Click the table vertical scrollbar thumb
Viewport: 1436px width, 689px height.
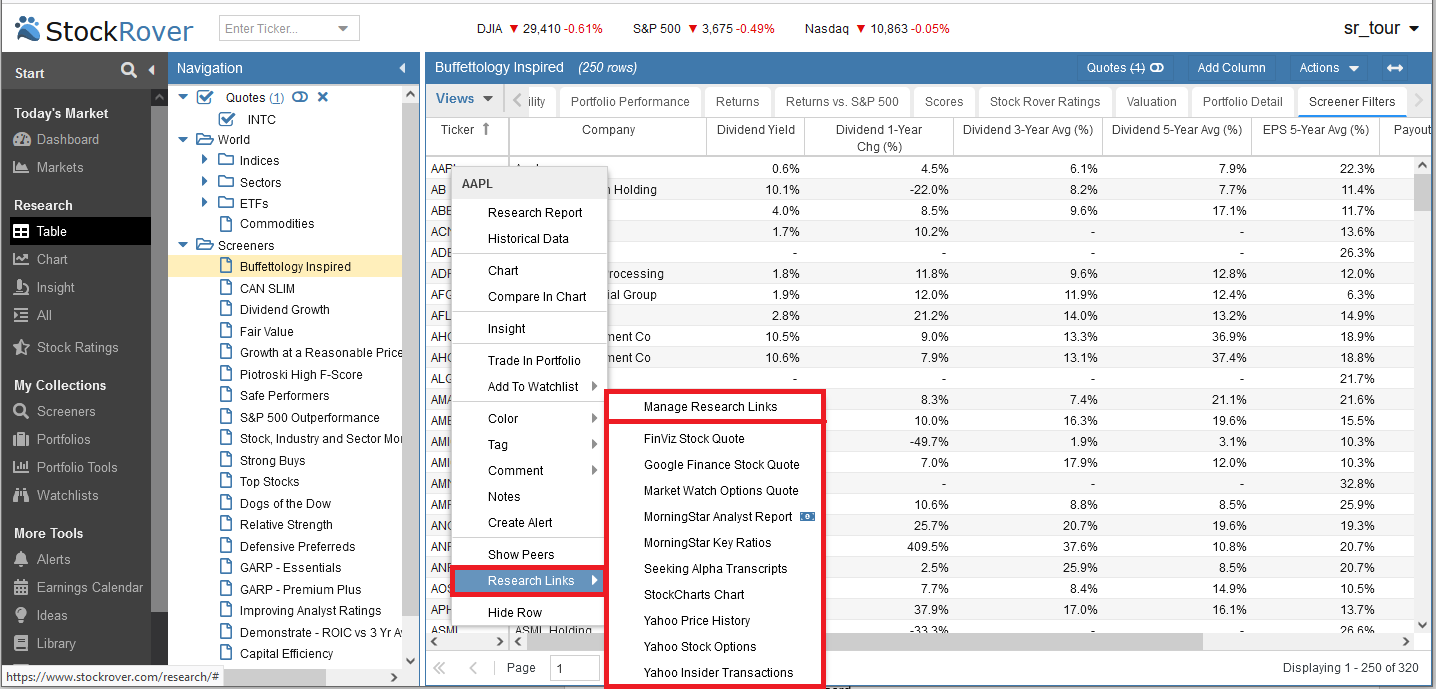pyautogui.click(x=1422, y=191)
